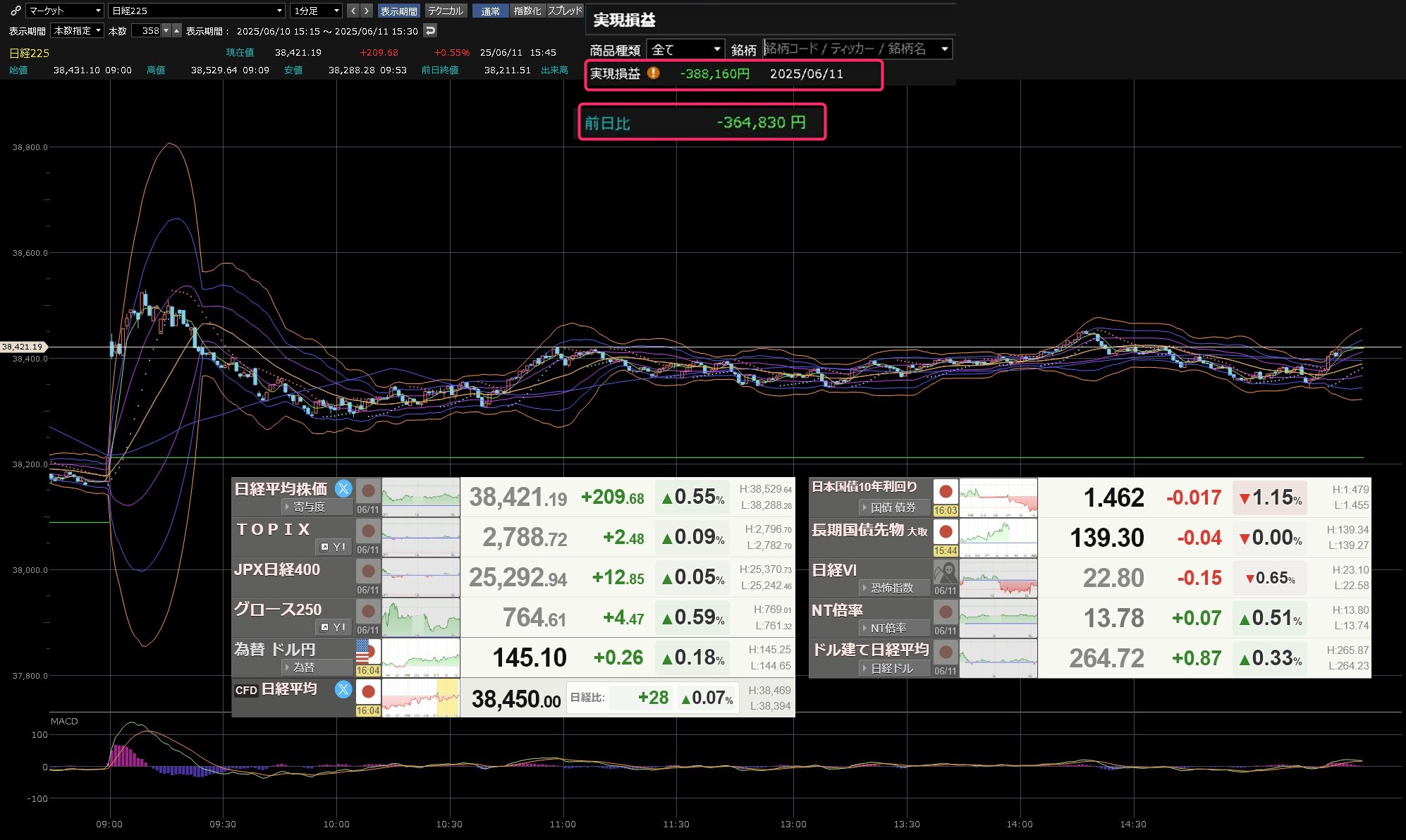Toggle the テクニカル indicators button
The height and width of the screenshot is (840, 1406).
click(446, 11)
